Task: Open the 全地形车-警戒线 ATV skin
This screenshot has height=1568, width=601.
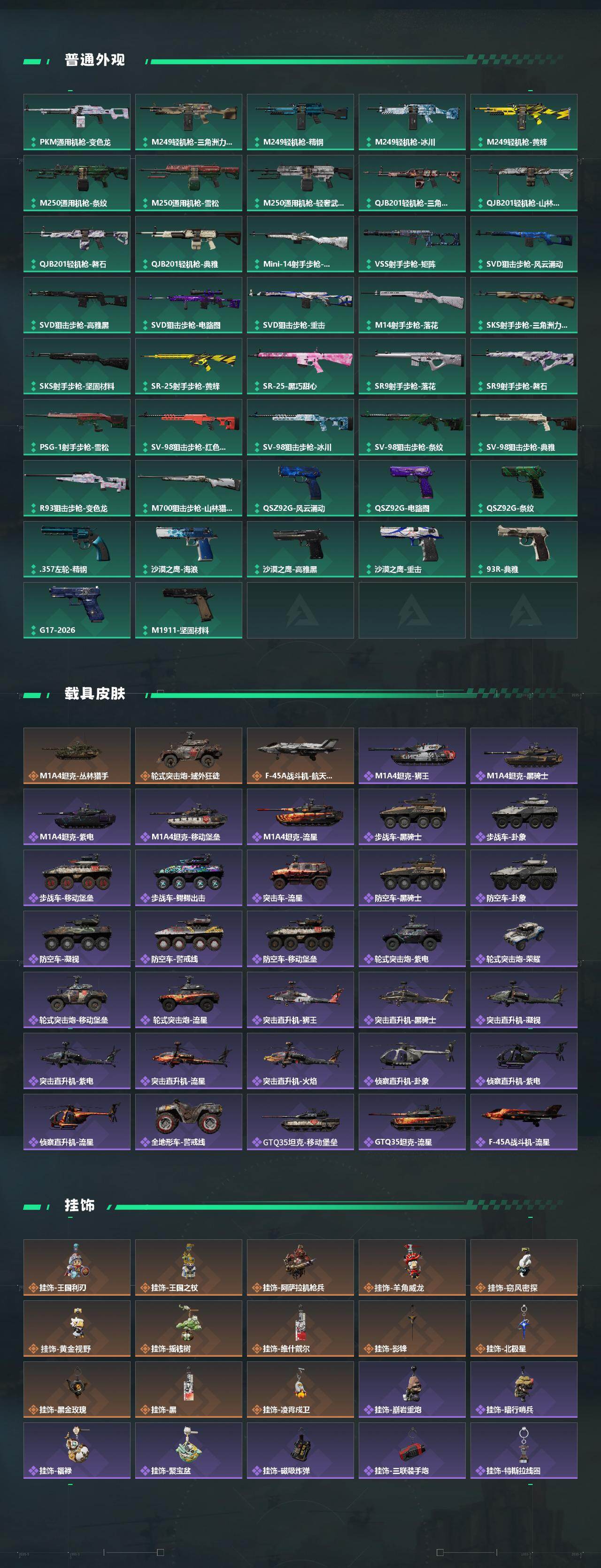Action: (x=189, y=1122)
